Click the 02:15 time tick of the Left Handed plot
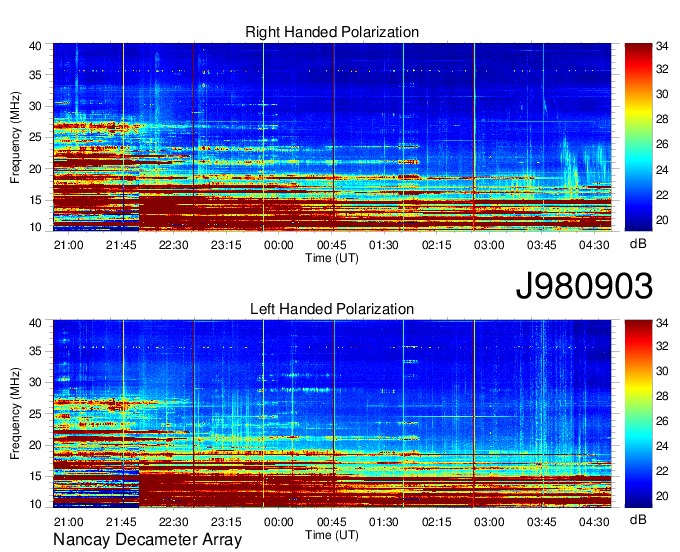680x552 pixels. [x=437, y=522]
